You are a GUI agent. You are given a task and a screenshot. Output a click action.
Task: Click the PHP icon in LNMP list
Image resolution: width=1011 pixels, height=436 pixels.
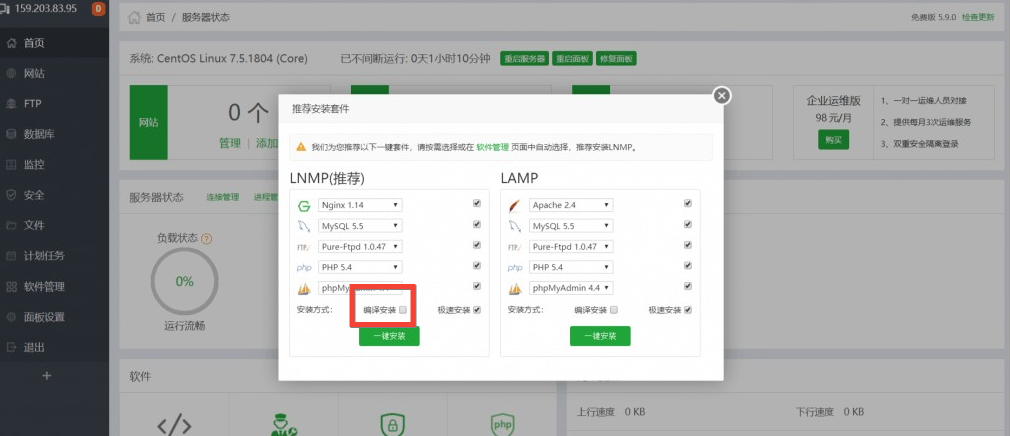click(x=305, y=268)
